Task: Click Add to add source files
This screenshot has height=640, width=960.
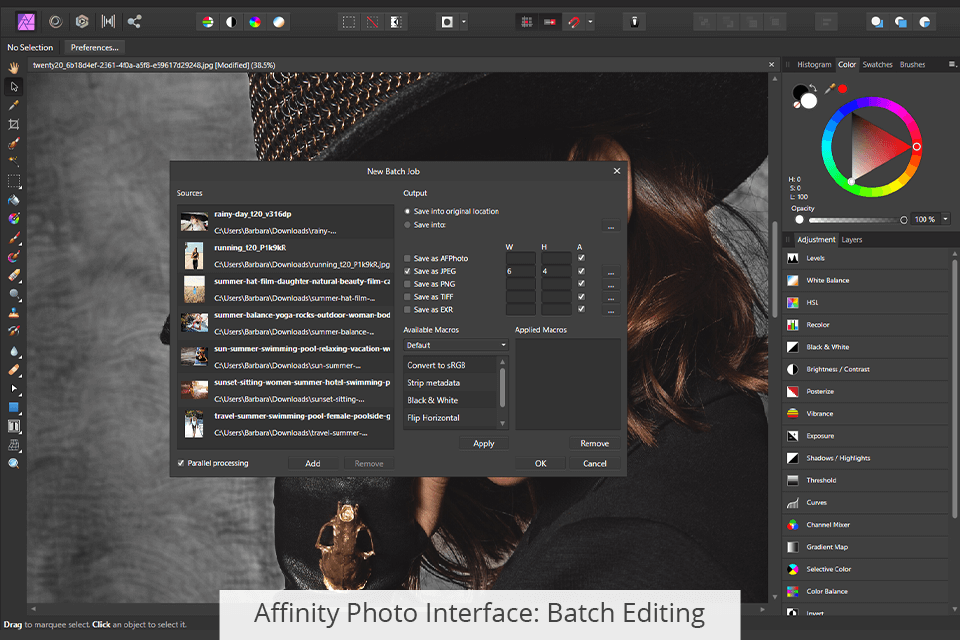Action: tap(313, 464)
